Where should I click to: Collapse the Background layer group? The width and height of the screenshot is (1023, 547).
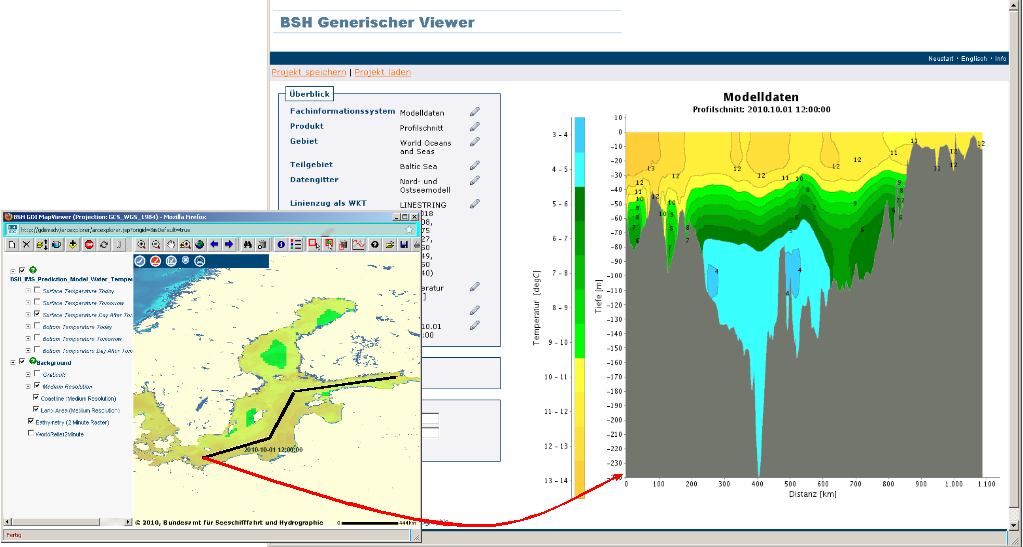pos(12,362)
